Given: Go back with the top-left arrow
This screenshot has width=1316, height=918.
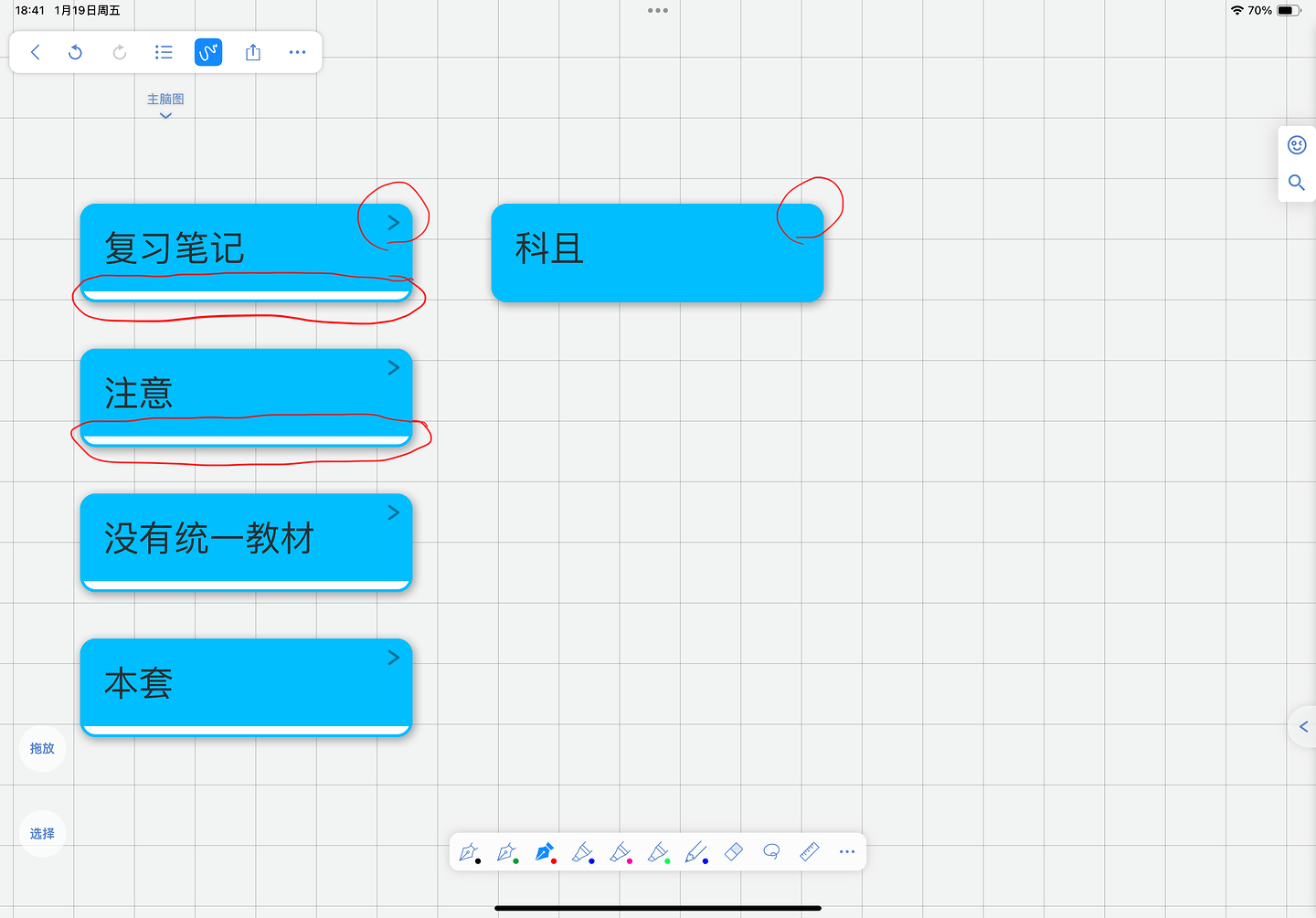Looking at the screenshot, I should pos(36,52).
